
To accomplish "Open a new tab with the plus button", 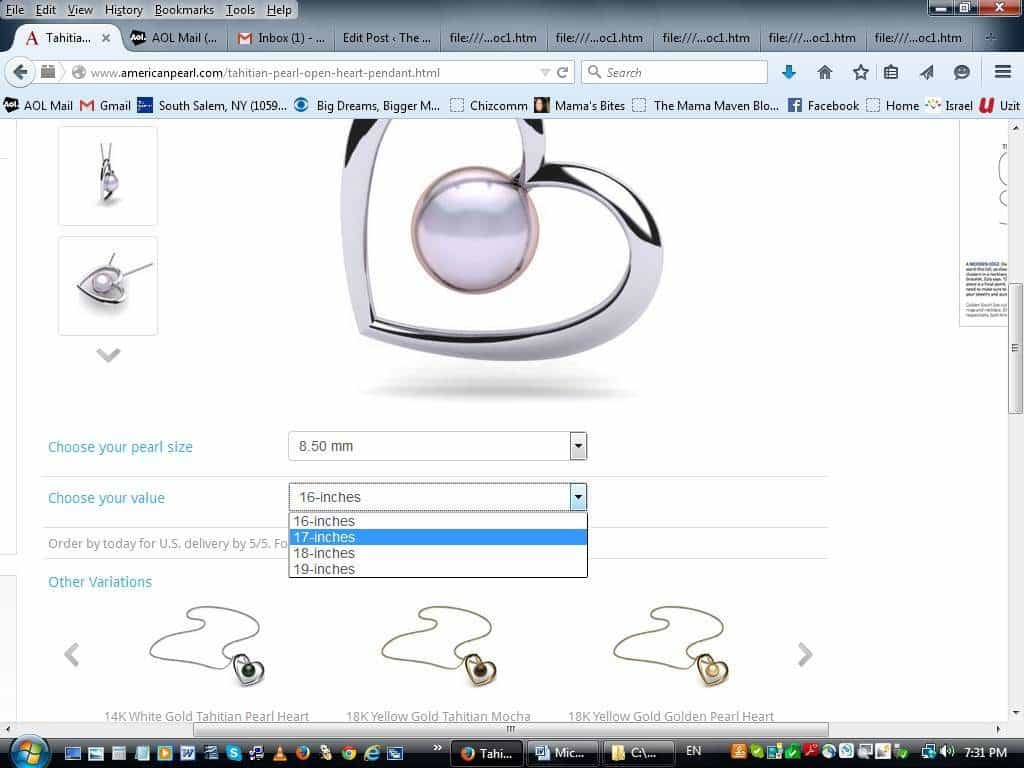I will [x=990, y=38].
